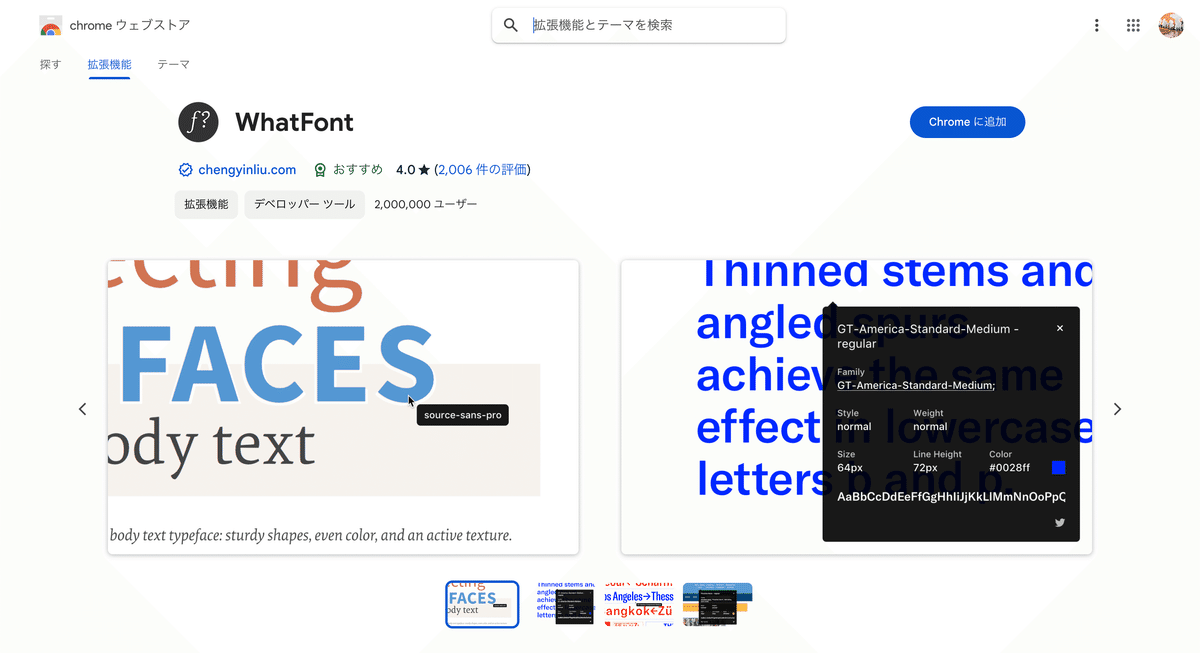The width and height of the screenshot is (1200, 653).
Task: Switch to the 拡張機能 tab
Action: 109,64
